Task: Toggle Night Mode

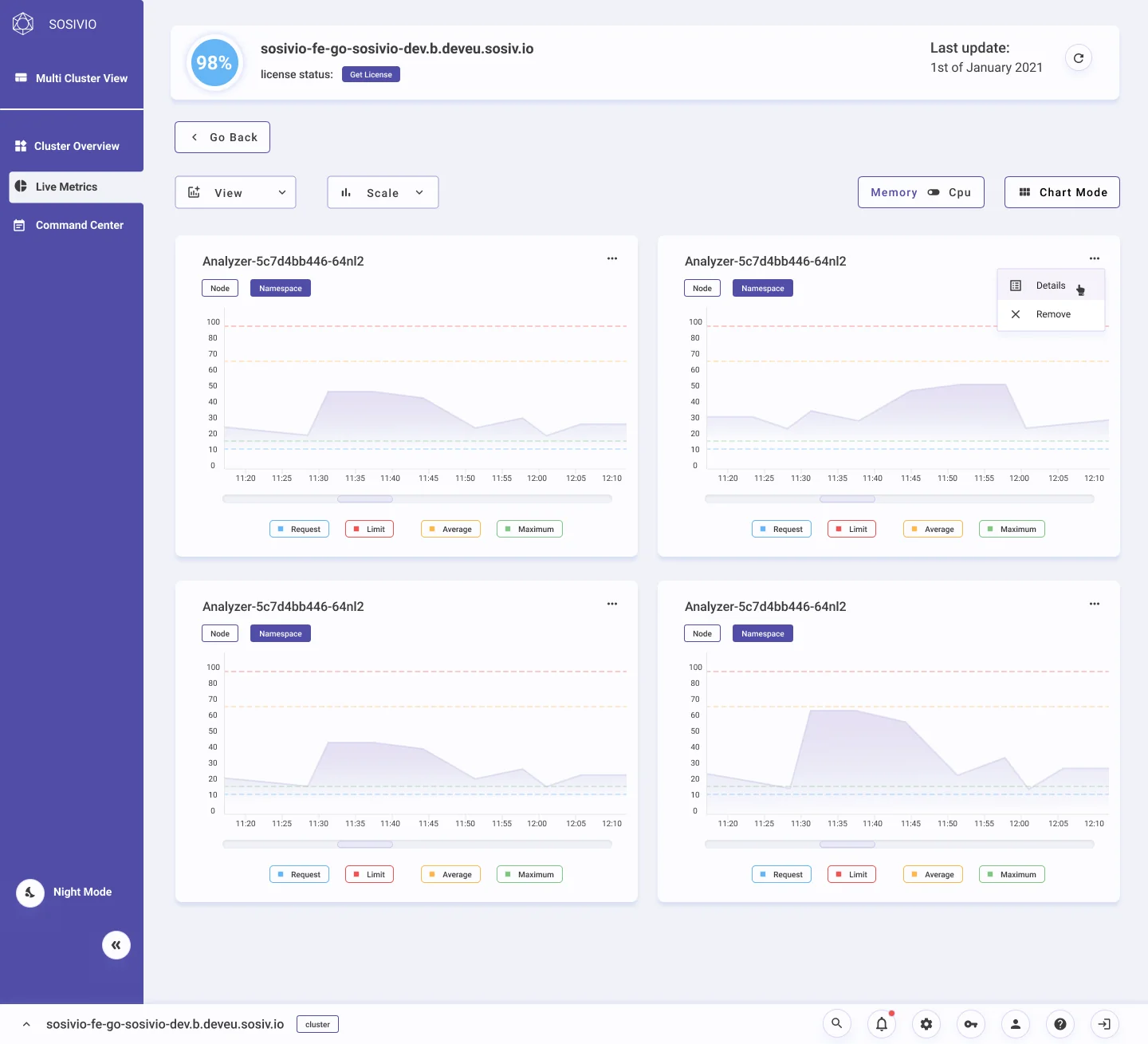Action: (x=65, y=892)
